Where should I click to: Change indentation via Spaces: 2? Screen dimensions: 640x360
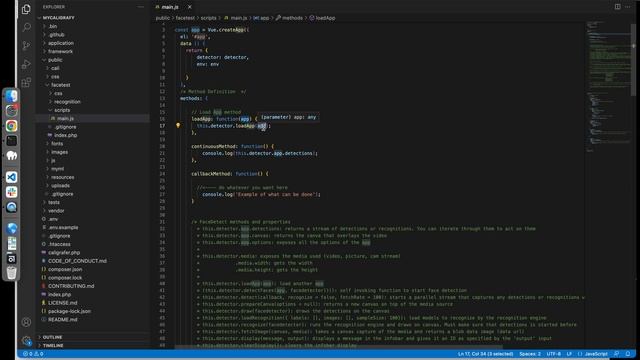pyautogui.click(x=530, y=354)
